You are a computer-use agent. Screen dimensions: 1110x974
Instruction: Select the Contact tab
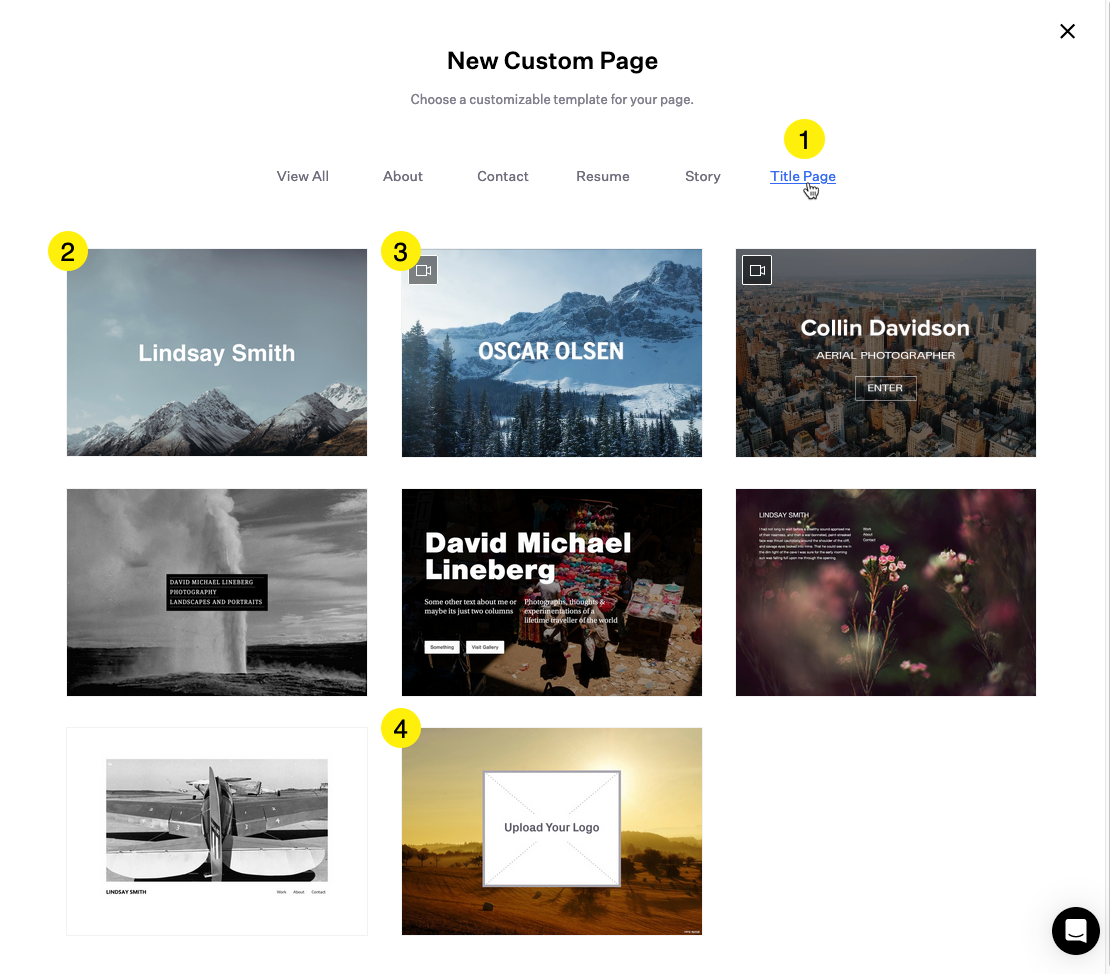(503, 176)
